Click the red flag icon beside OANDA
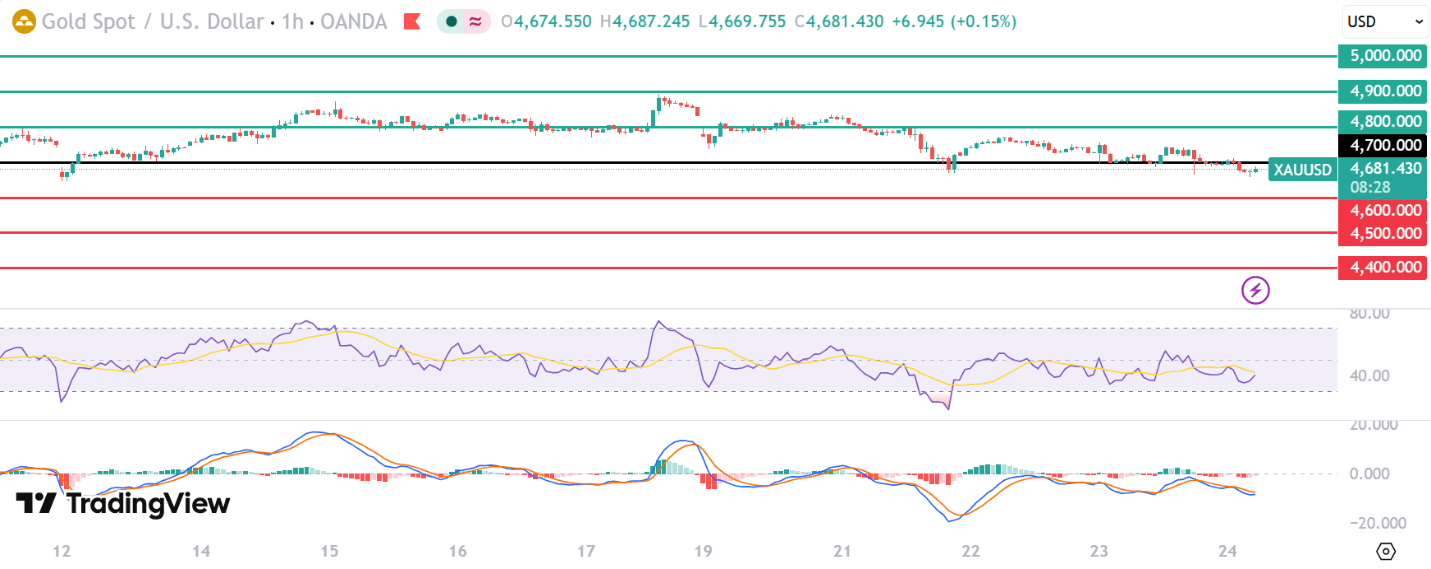This screenshot has height=569, width=1431. 411,21
